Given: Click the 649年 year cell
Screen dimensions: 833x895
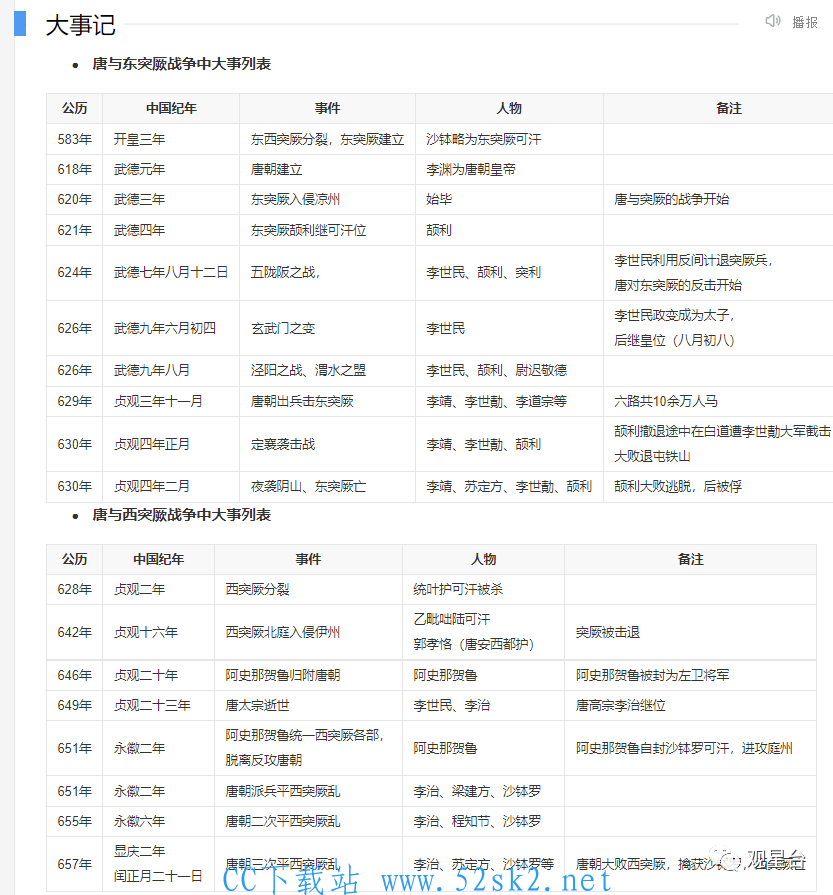Looking at the screenshot, I should [75, 705].
